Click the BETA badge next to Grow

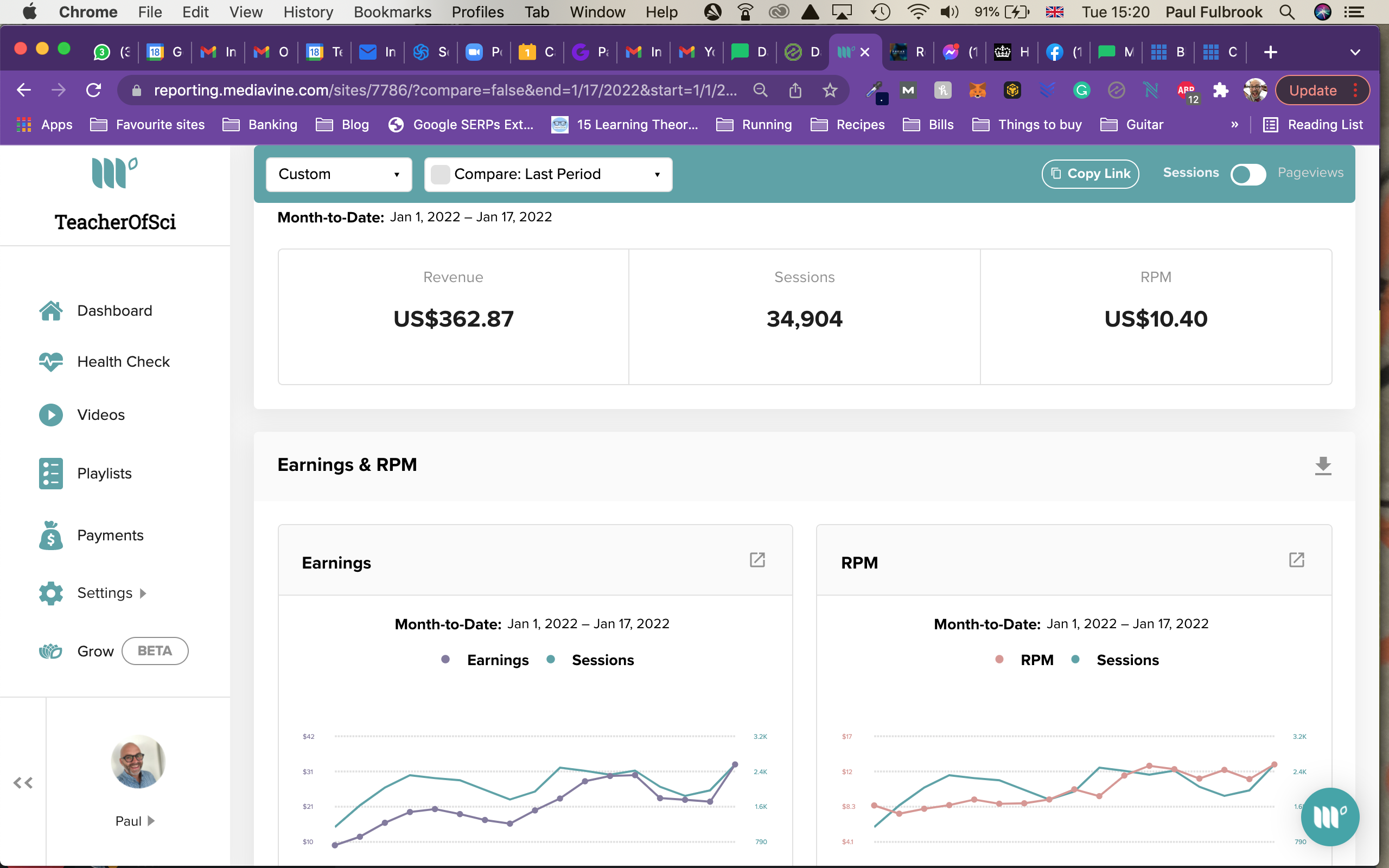pyautogui.click(x=155, y=651)
